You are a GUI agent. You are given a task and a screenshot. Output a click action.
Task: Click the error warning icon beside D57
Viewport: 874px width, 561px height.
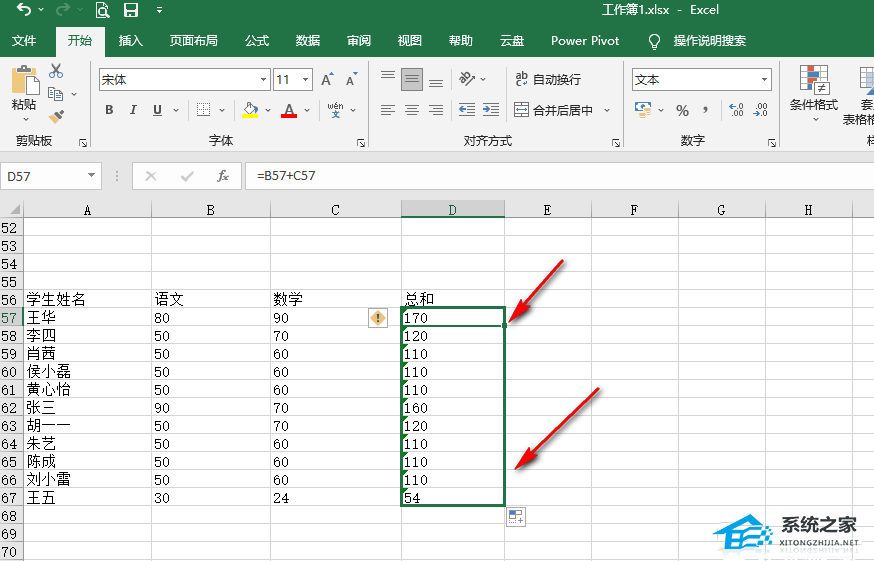click(377, 318)
